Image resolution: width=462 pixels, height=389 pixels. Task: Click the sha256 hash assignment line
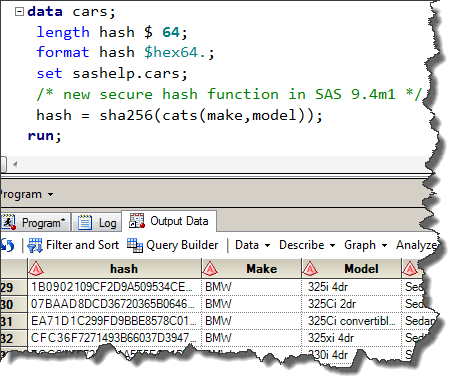coord(179,116)
